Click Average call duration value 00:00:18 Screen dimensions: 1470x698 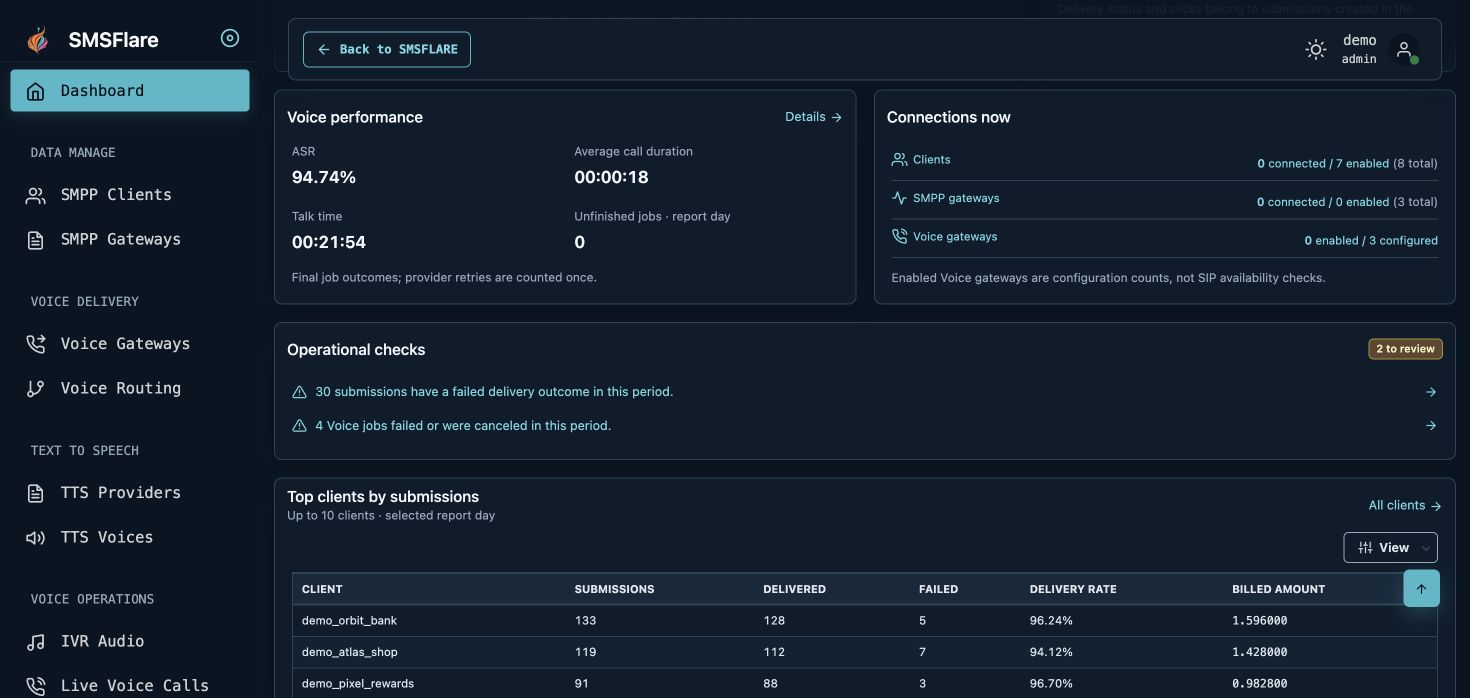tap(611, 178)
